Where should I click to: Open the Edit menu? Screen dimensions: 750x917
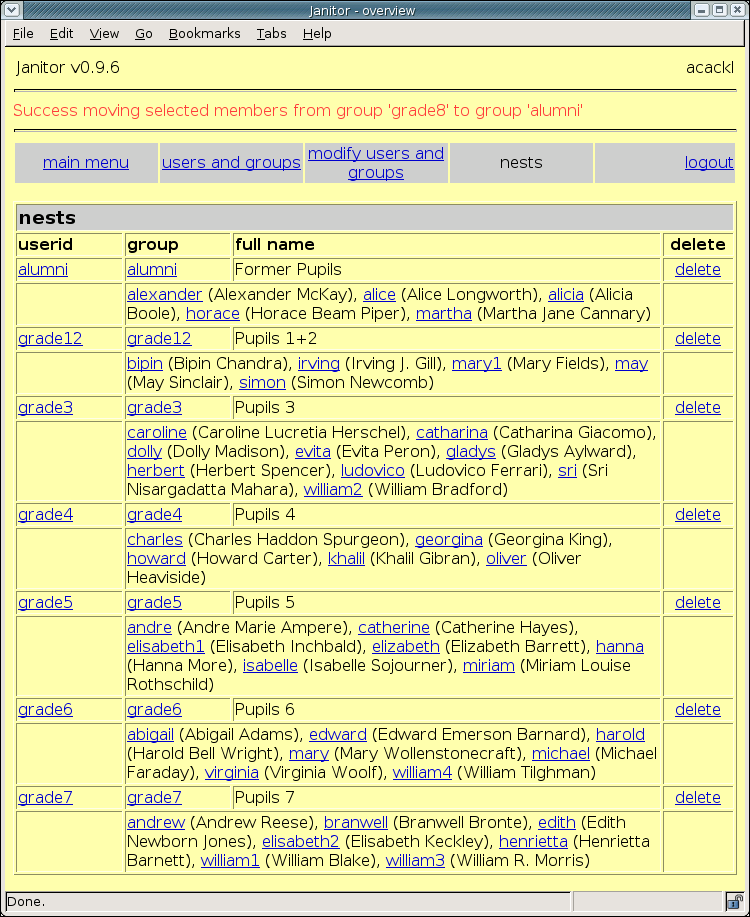[61, 34]
